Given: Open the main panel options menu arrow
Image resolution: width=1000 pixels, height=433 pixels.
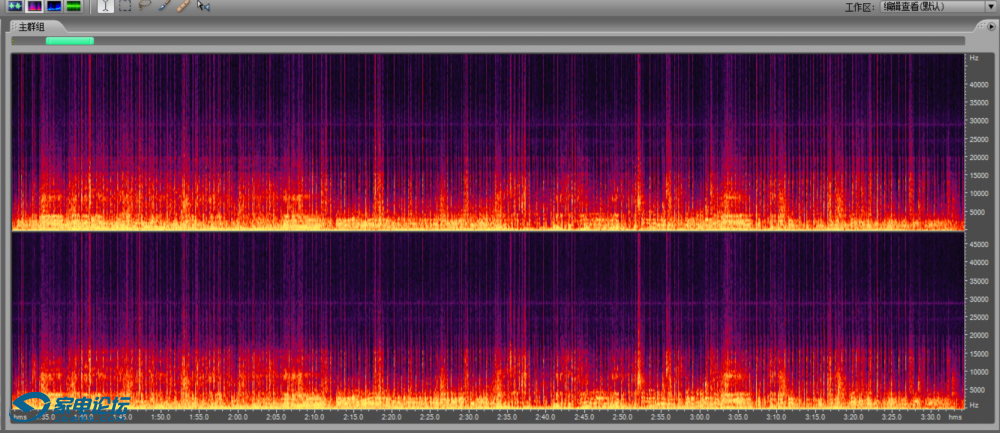Looking at the screenshot, I should (991, 26).
